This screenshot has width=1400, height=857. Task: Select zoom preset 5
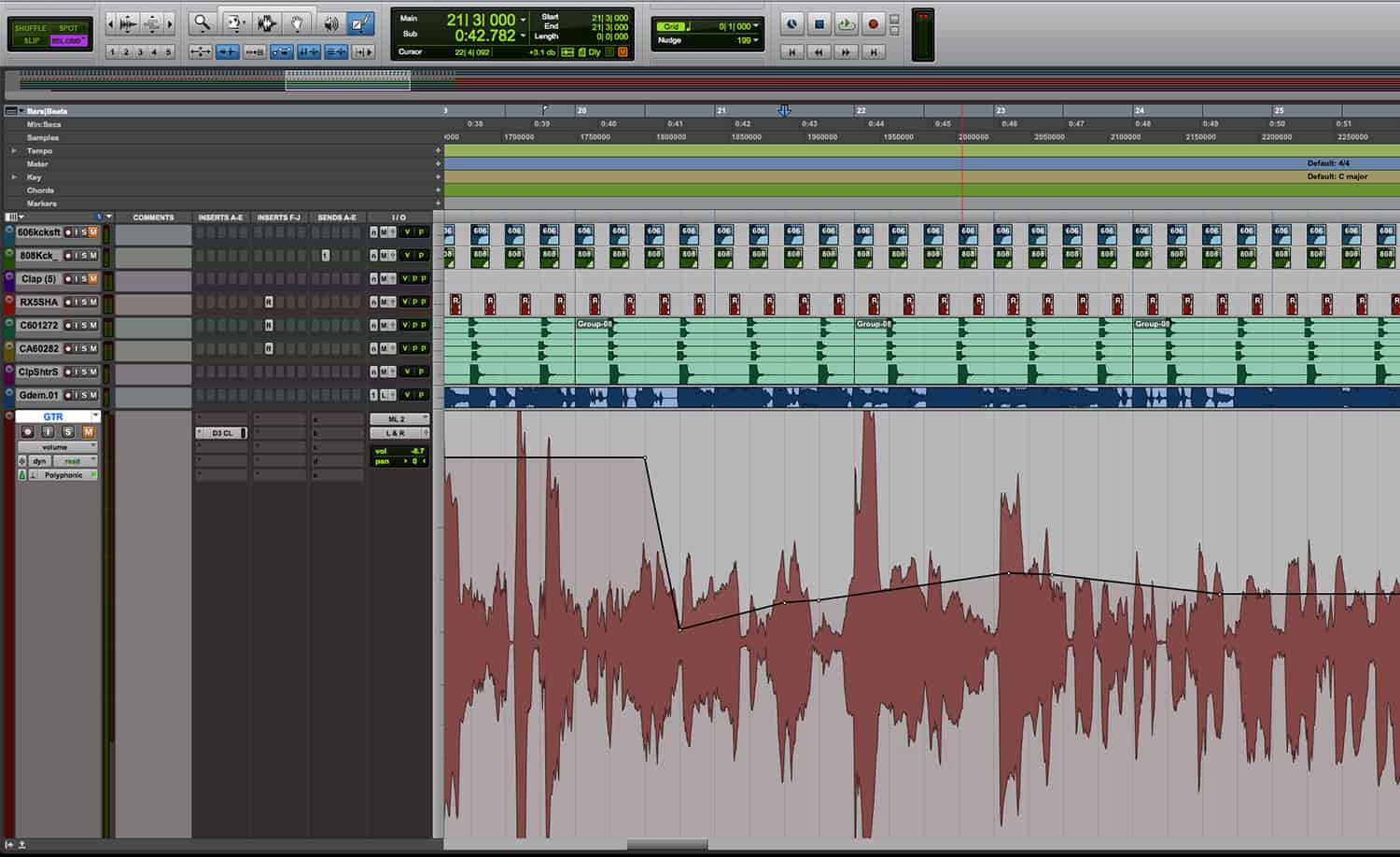(168, 52)
